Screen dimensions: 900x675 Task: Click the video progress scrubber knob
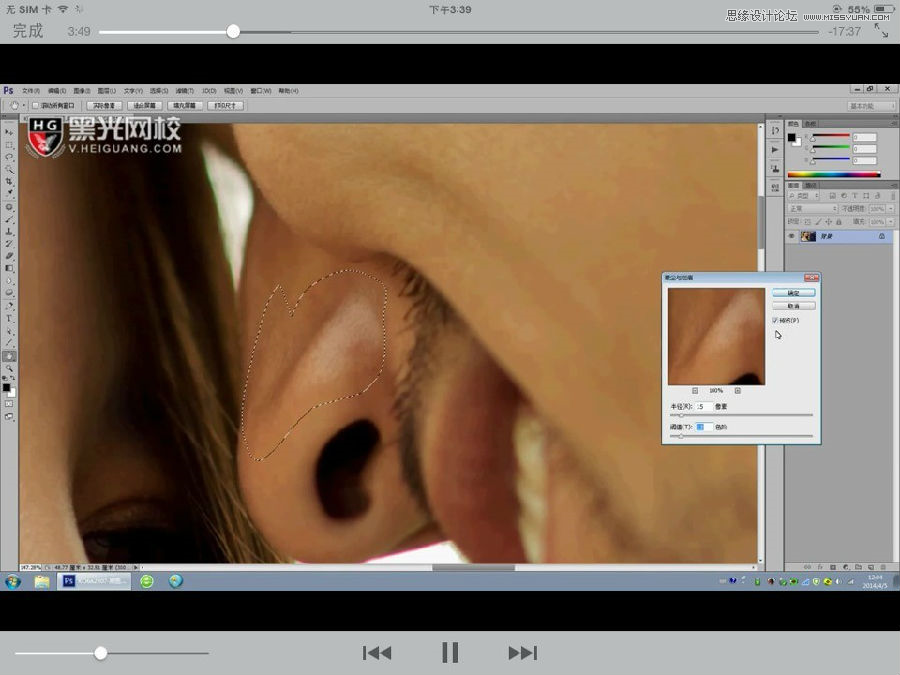[x=233, y=32]
